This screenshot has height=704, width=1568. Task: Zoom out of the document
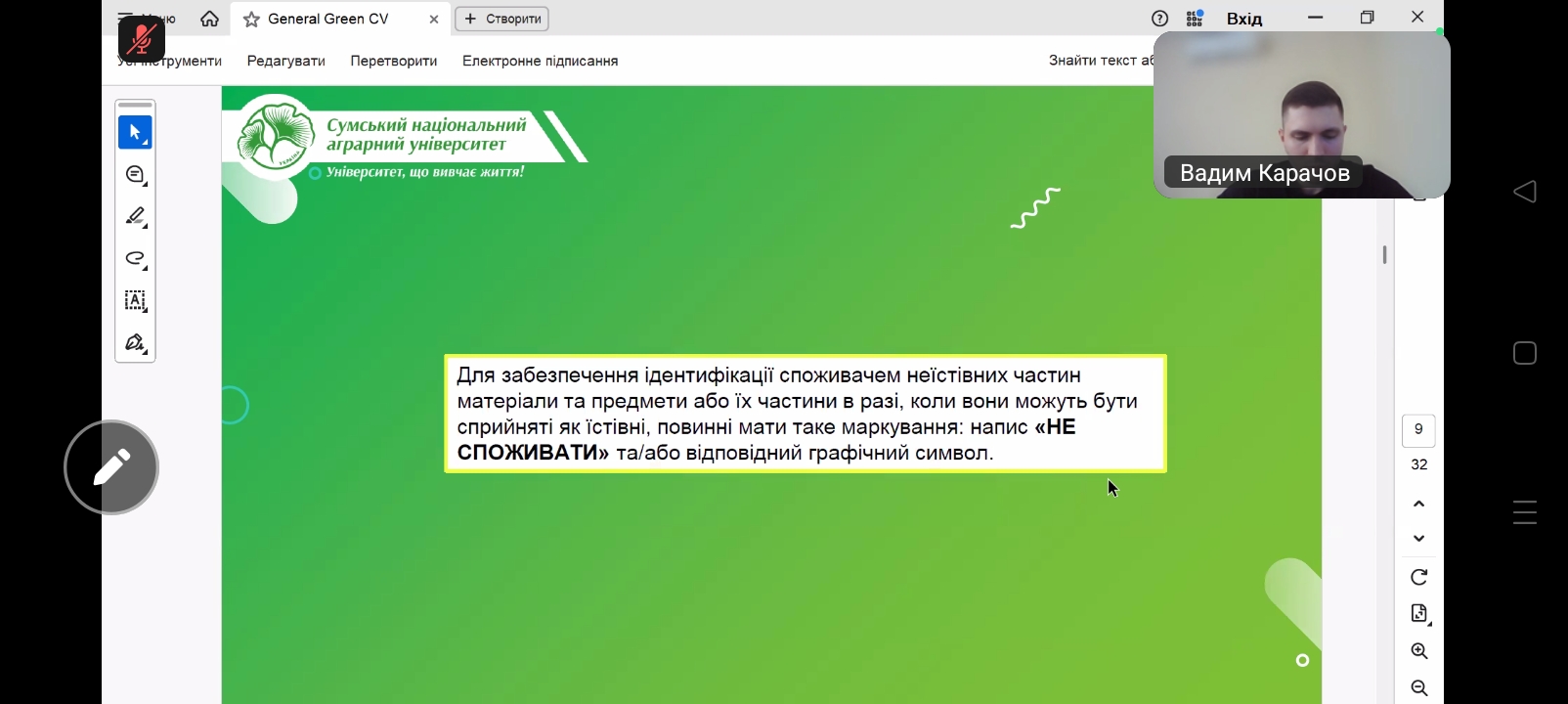pyautogui.click(x=1419, y=688)
